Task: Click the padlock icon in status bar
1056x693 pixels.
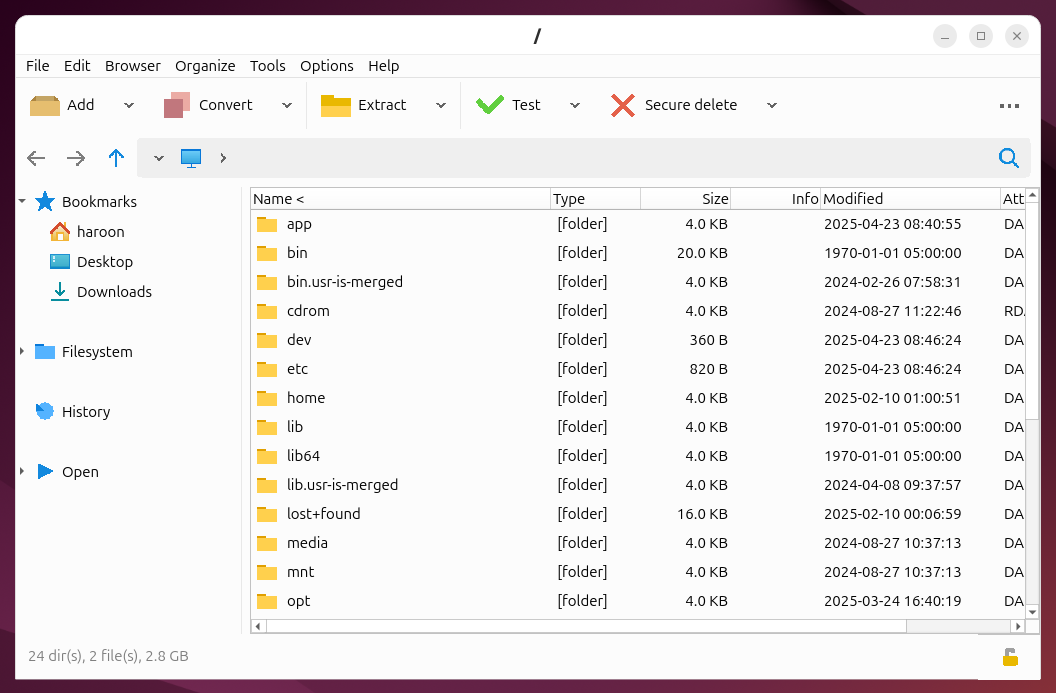Action: [x=1010, y=657]
